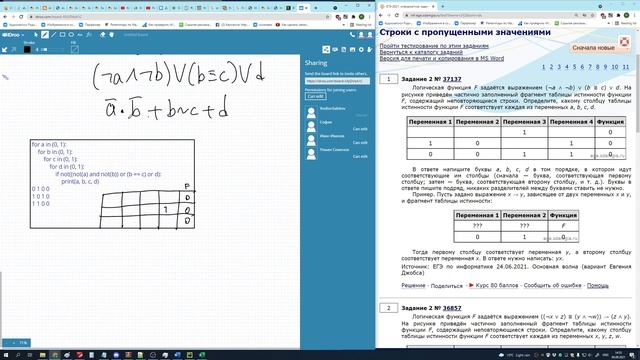640x360 pixels.
Task: Select the straight line tool
Action: (x=53, y=35)
